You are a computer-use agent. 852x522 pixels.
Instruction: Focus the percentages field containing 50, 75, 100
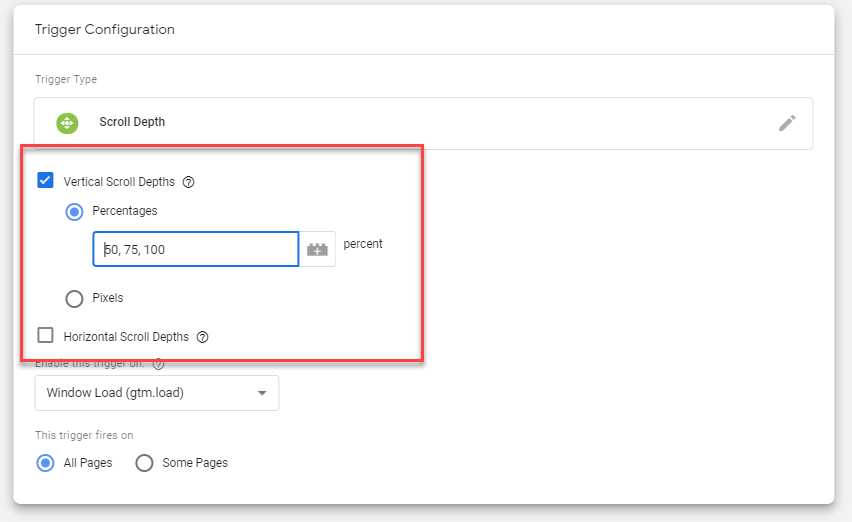[x=196, y=250]
